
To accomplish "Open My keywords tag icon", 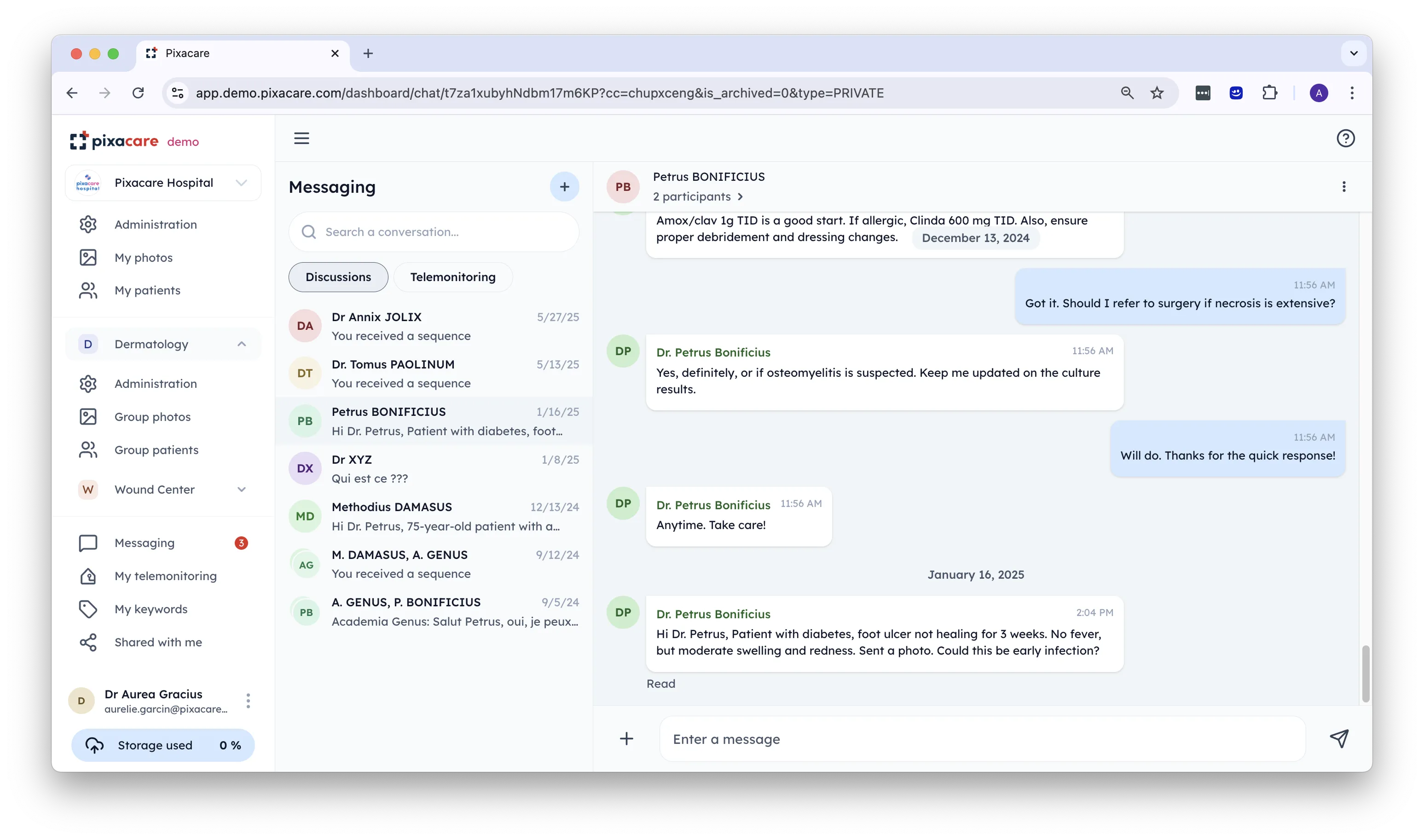I will (88, 609).
